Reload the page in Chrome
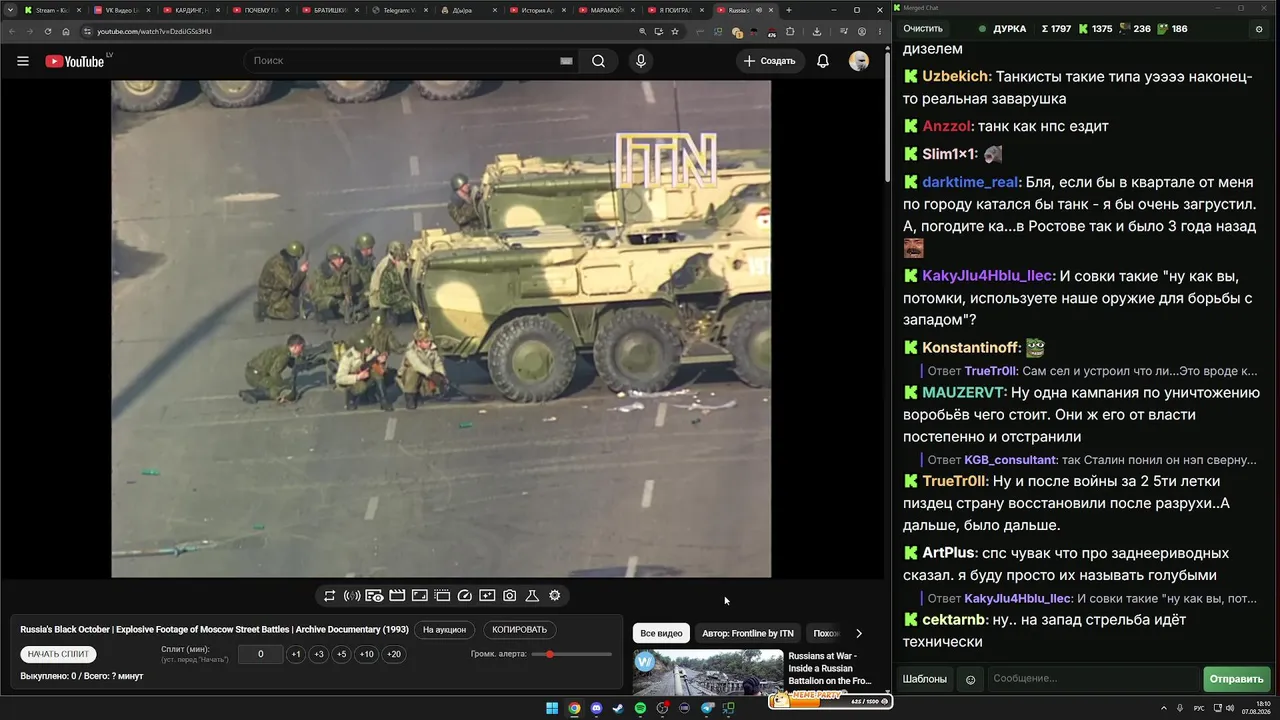The width and height of the screenshot is (1280, 720). [48, 32]
